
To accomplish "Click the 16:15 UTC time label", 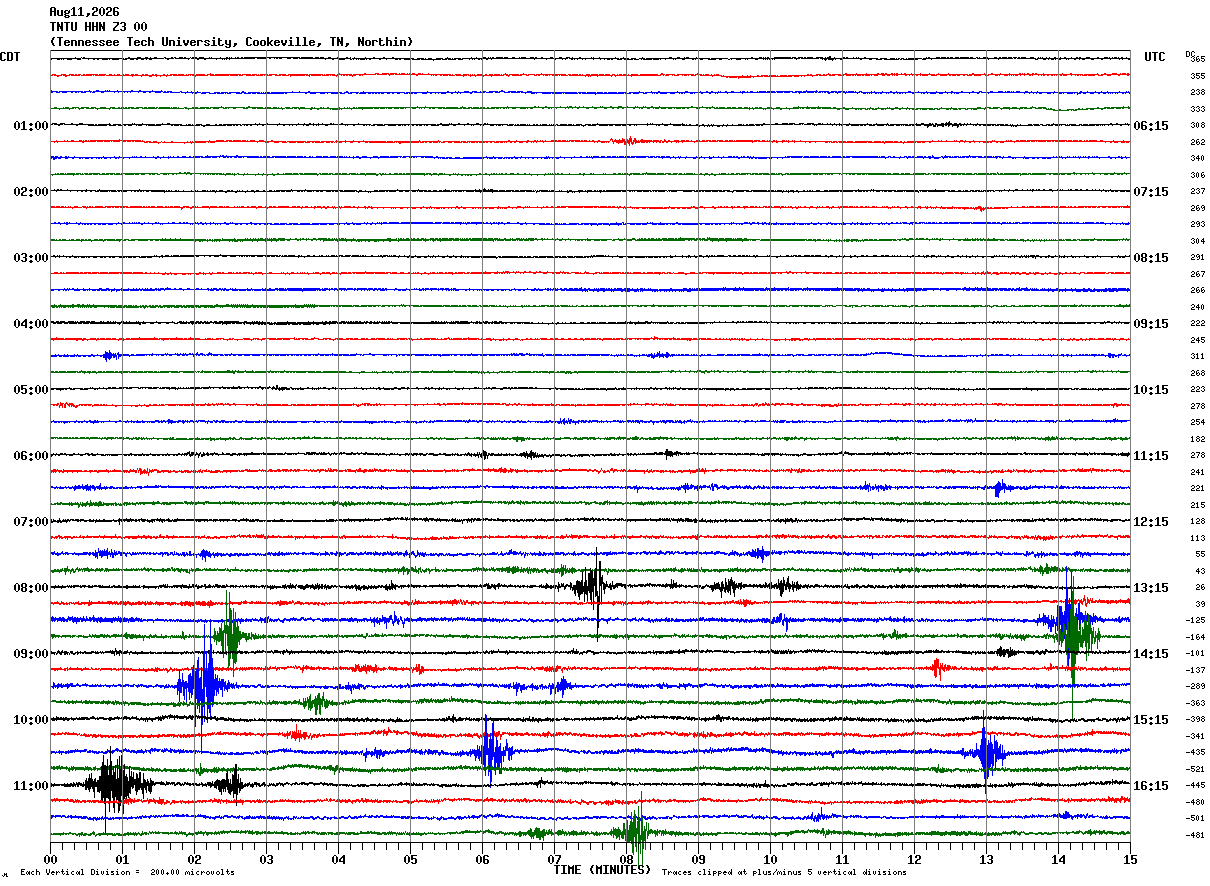I will 1151,785.
